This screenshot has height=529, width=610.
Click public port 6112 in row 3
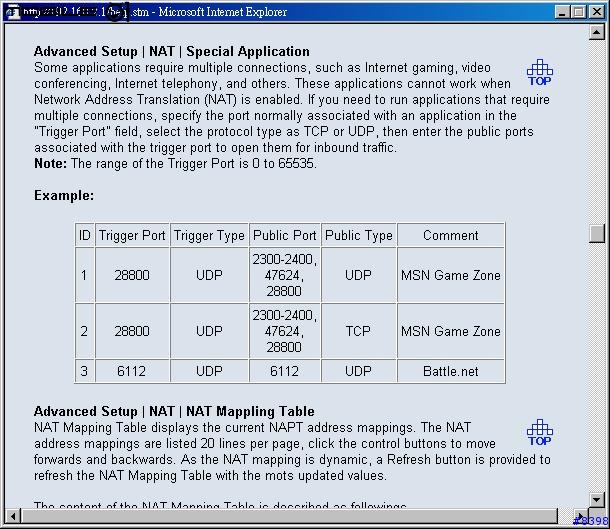pos(285,371)
